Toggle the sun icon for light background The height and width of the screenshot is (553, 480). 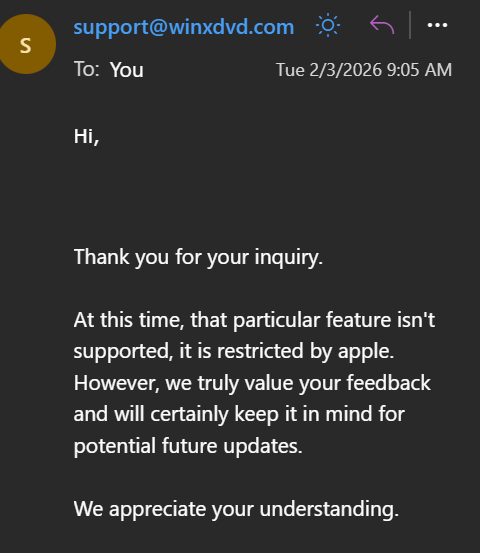(x=328, y=25)
